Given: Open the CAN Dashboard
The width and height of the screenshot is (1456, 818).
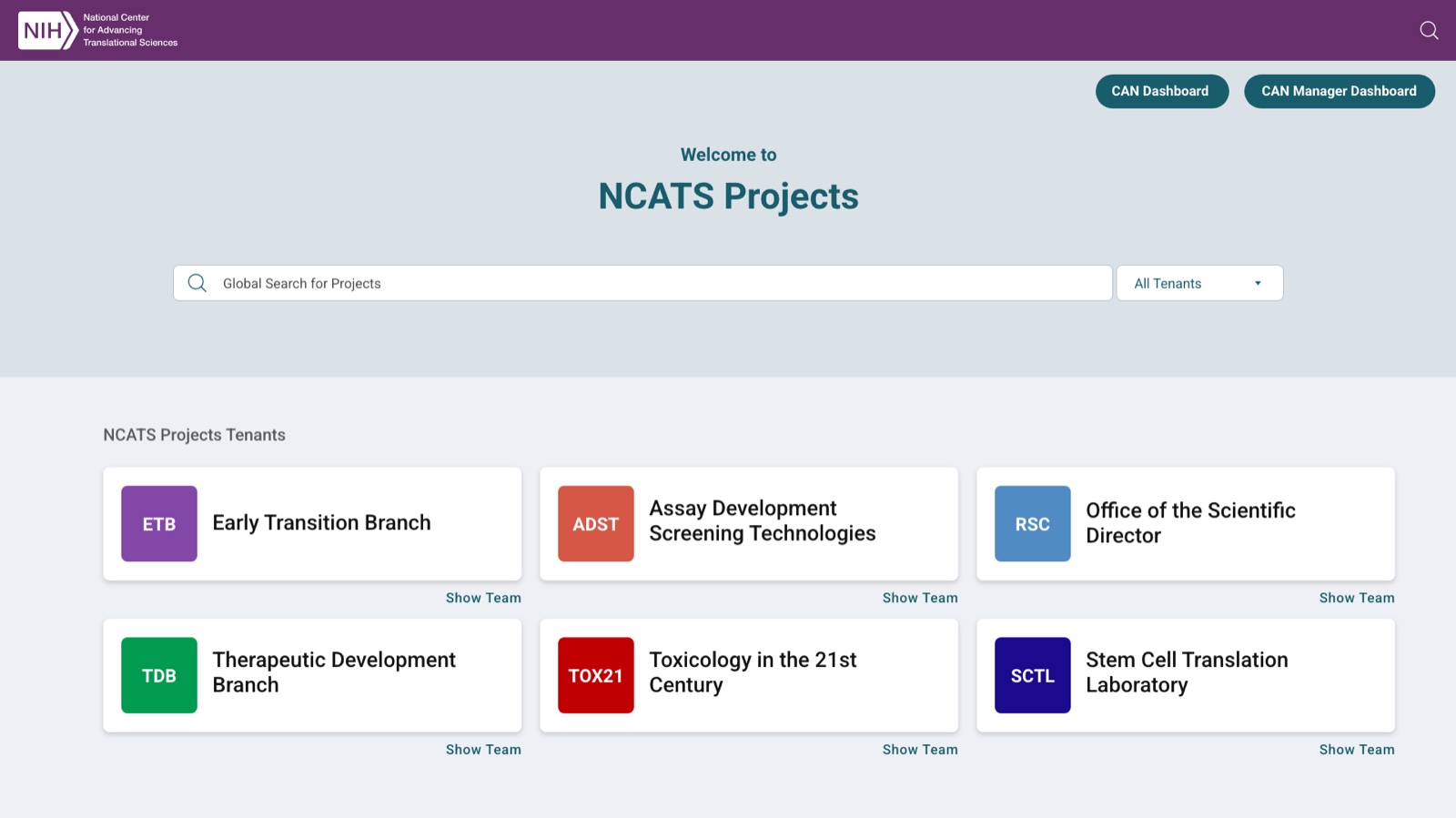Looking at the screenshot, I should 1161,91.
